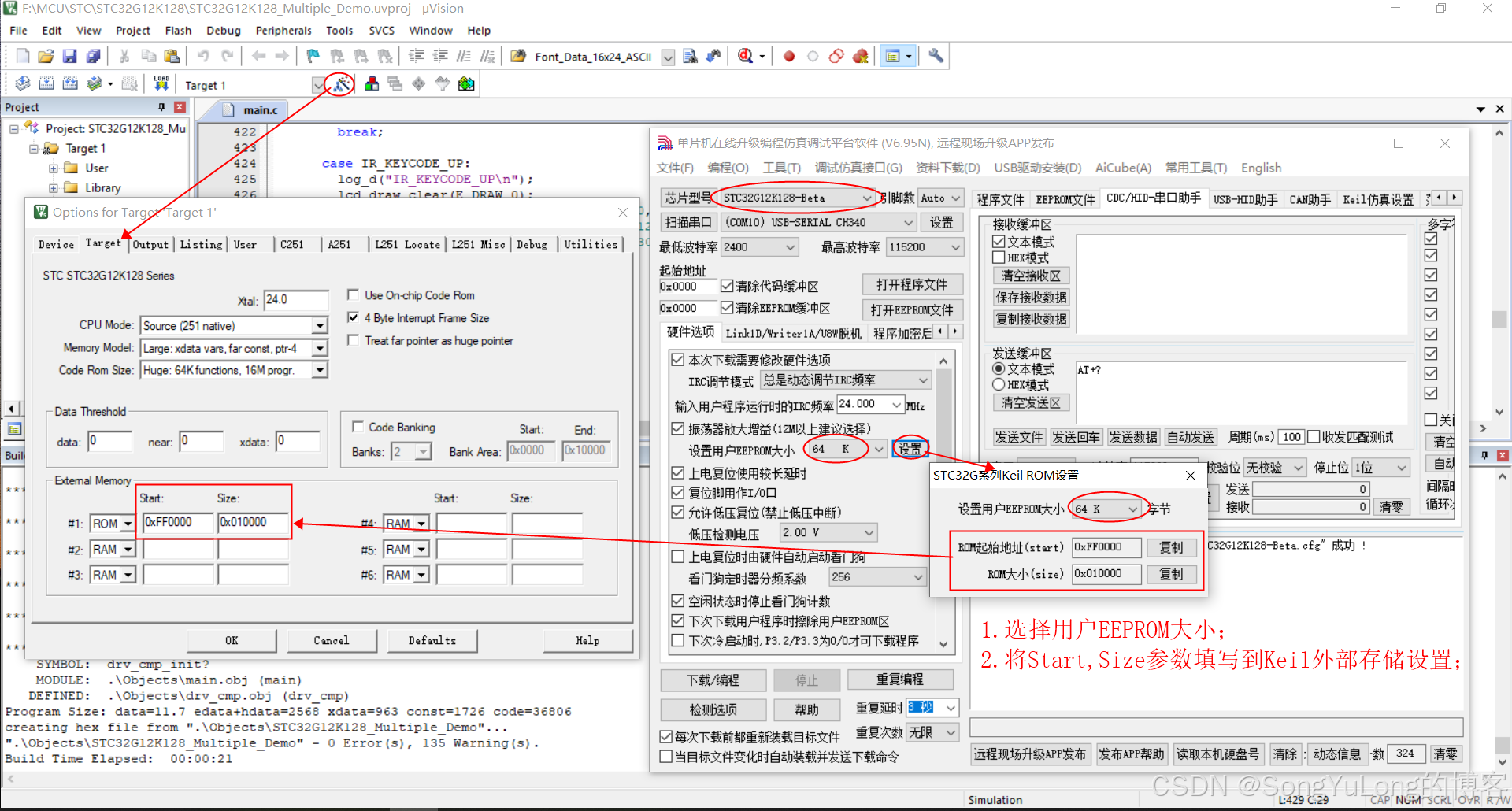Open a file with the toolbar folder icon

click(46, 56)
